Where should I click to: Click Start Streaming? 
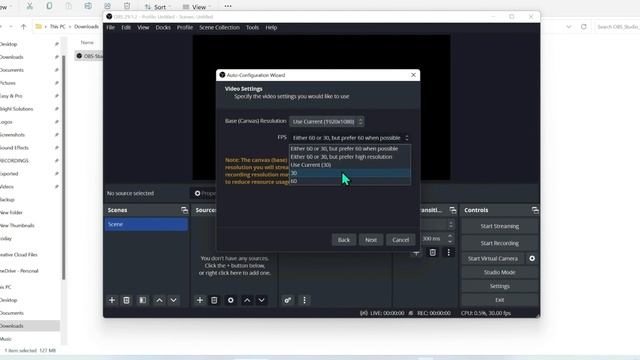click(x=500, y=226)
